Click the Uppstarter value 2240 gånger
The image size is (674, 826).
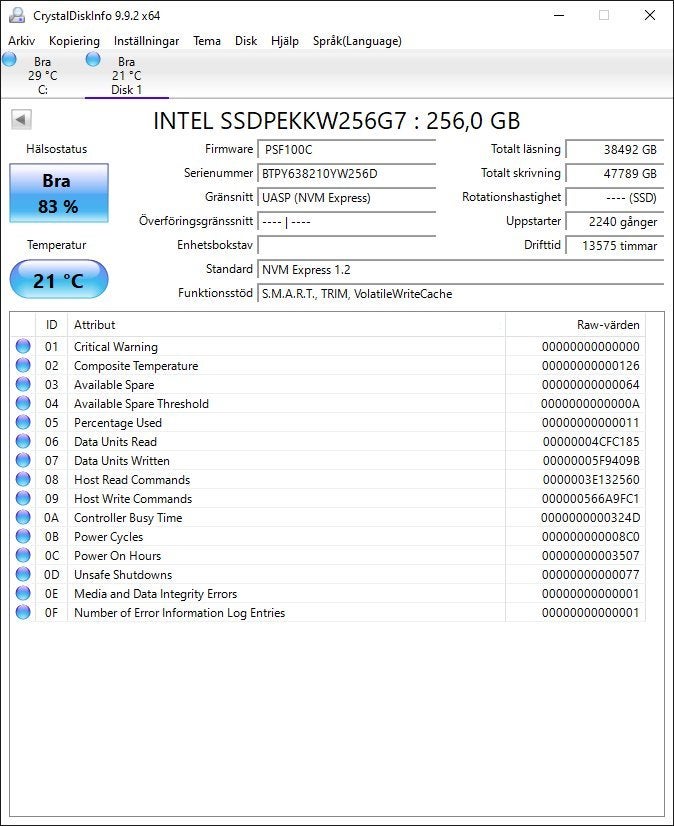(x=614, y=222)
